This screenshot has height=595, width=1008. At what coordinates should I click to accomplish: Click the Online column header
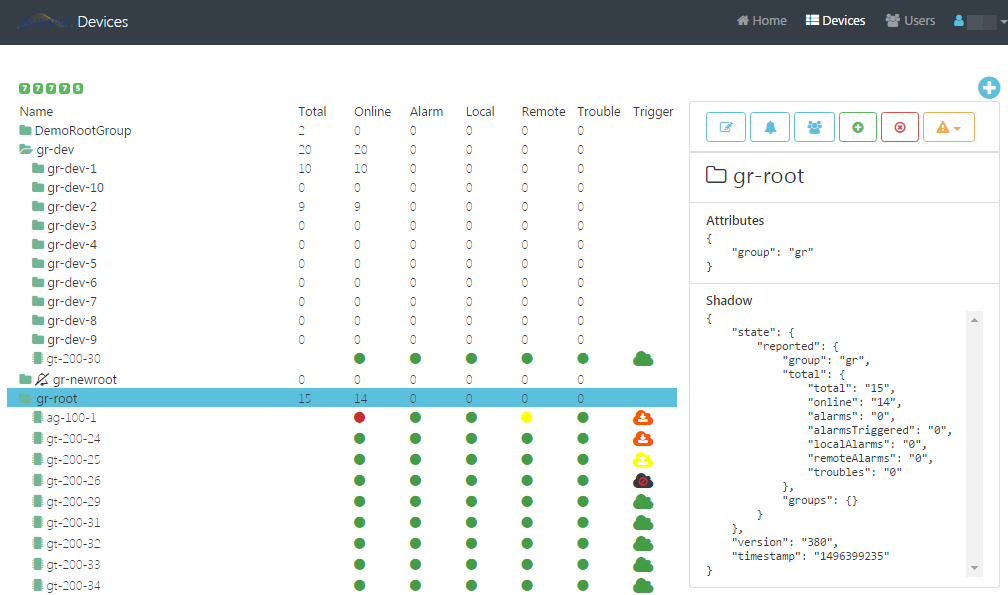pos(372,111)
